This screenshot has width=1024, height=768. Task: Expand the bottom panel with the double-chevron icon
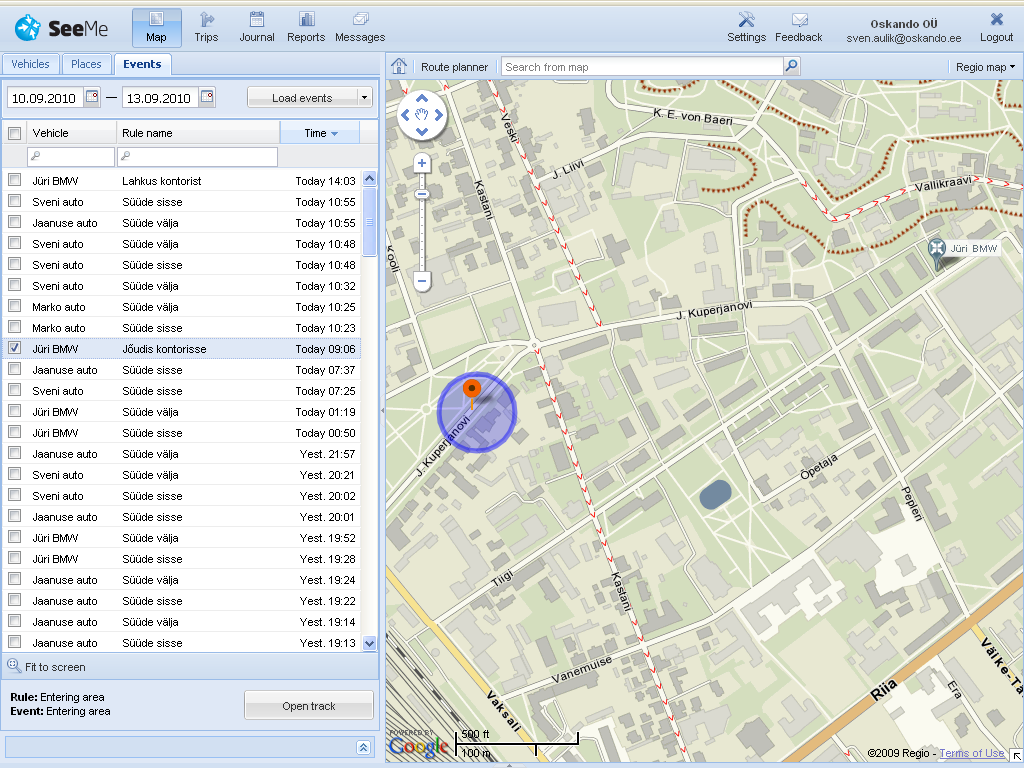pos(364,747)
